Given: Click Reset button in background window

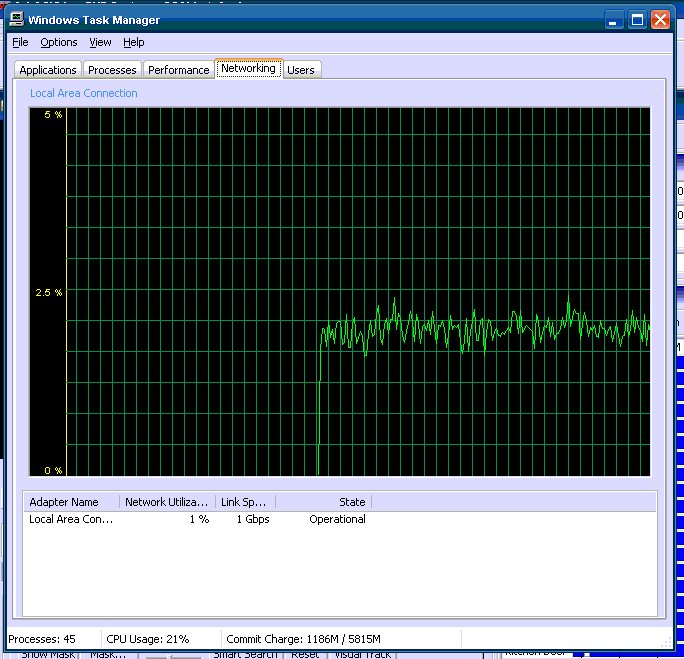Looking at the screenshot, I should tap(305, 655).
